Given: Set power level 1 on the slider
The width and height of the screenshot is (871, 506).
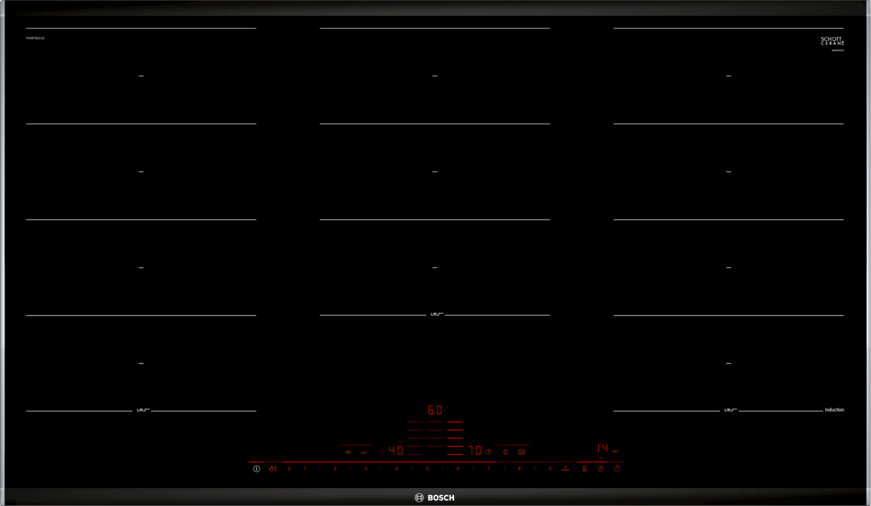Looking at the screenshot, I should 304,469.
